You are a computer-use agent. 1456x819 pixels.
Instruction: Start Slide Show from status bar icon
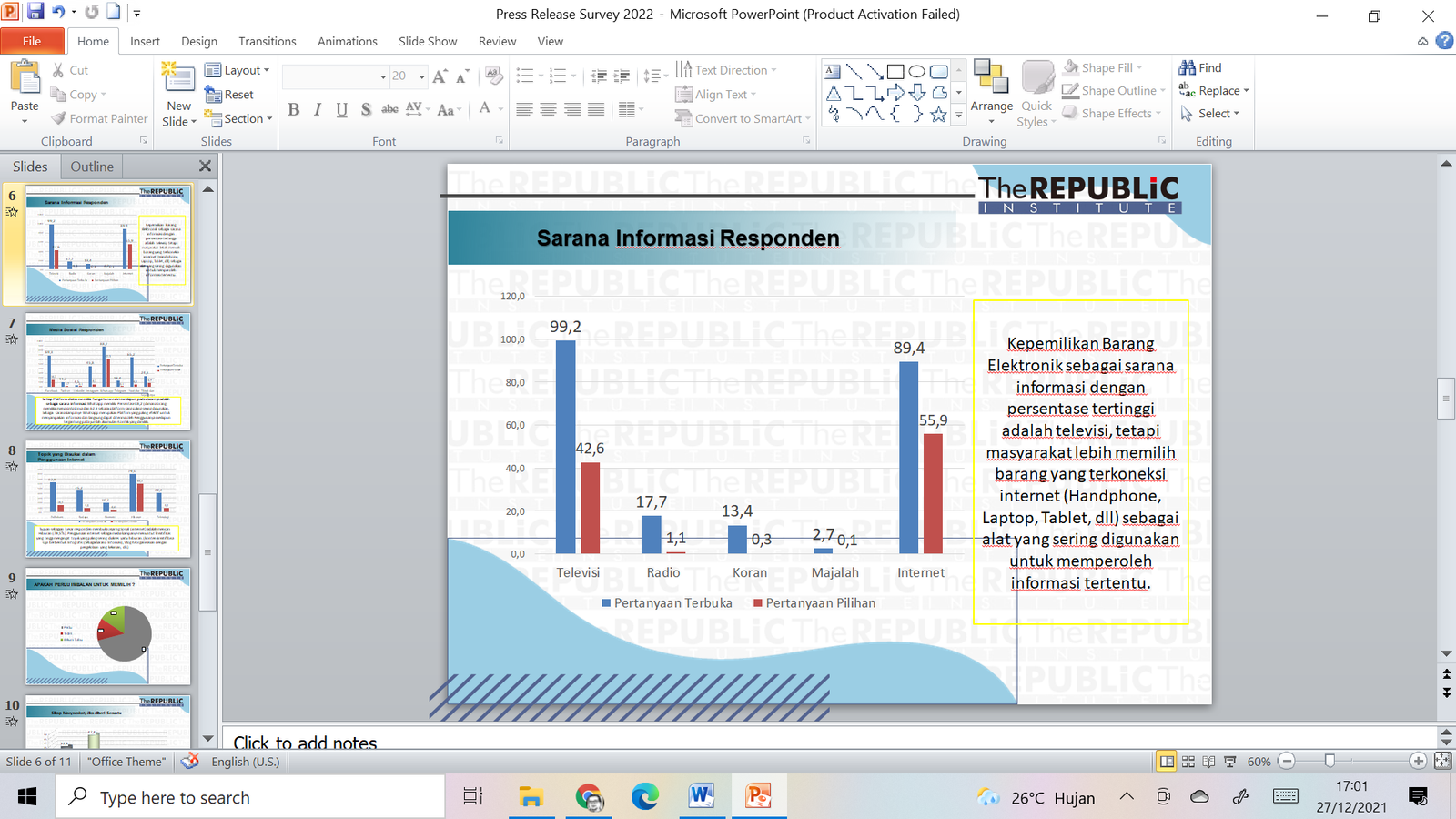click(x=1230, y=762)
